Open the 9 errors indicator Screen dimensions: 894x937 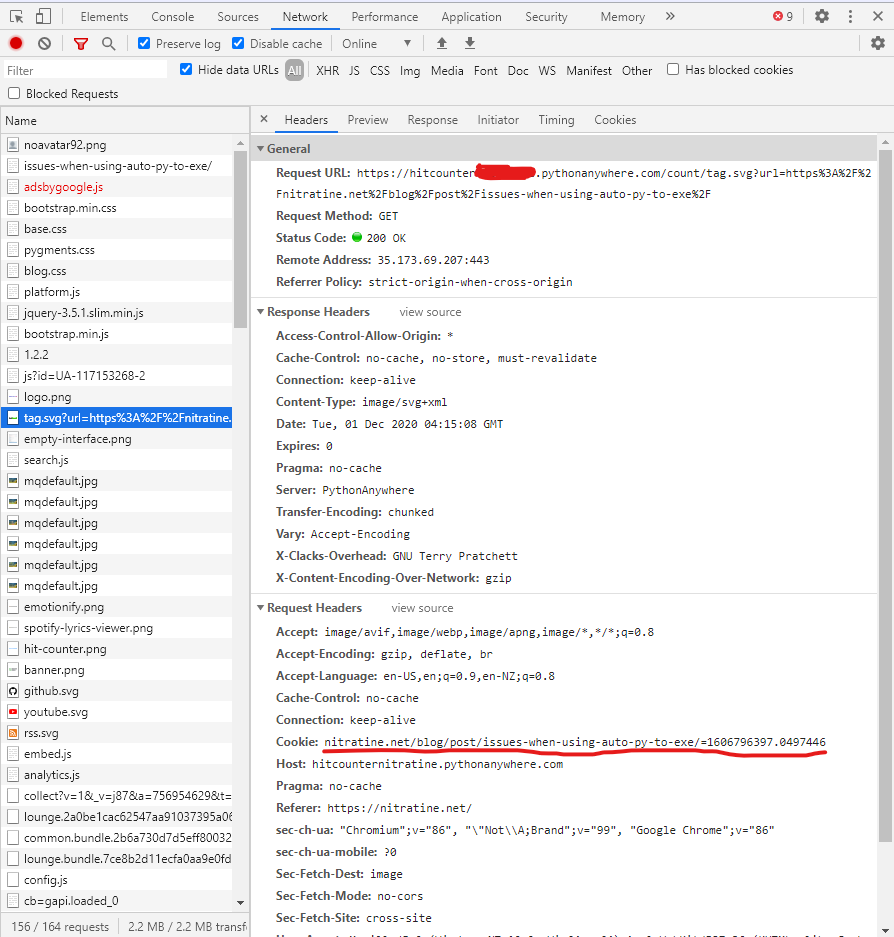click(782, 16)
